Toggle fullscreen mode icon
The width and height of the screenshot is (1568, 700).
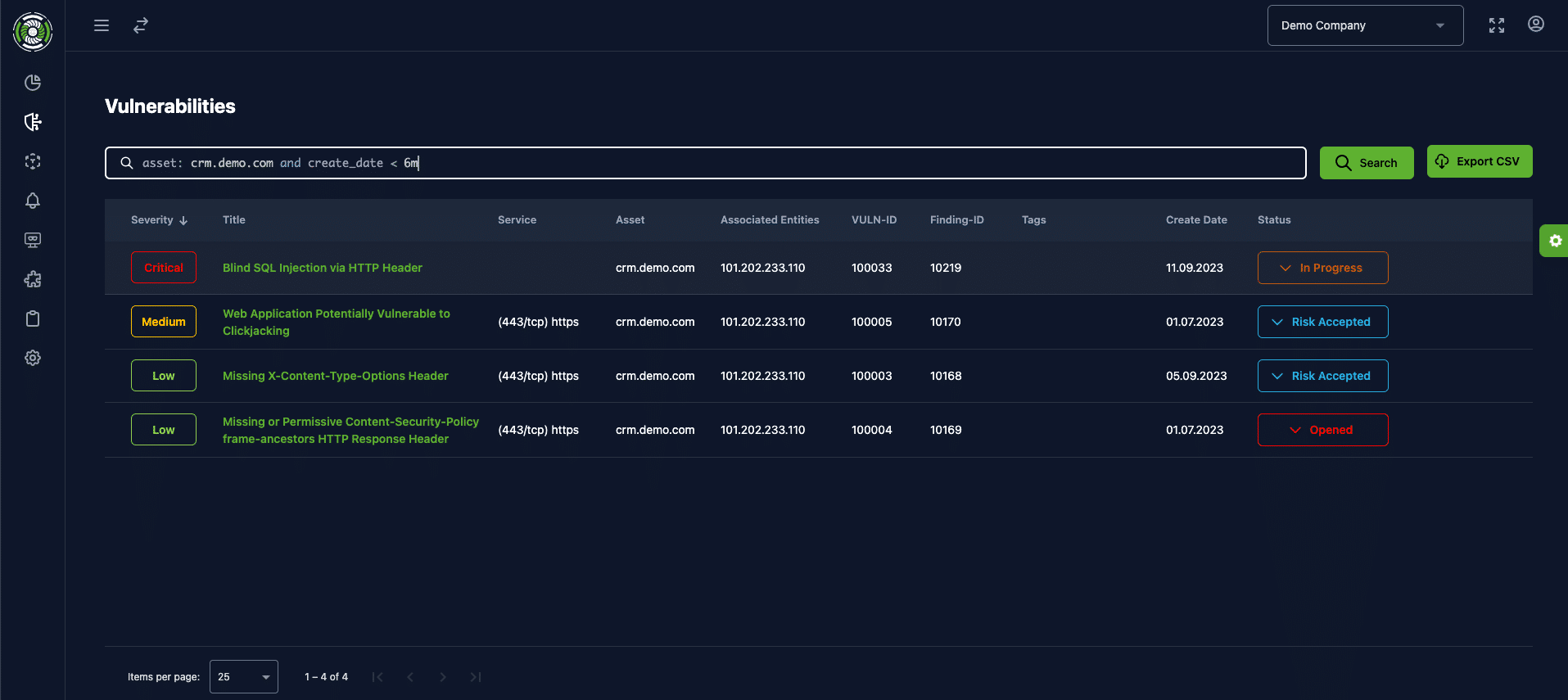click(x=1497, y=25)
